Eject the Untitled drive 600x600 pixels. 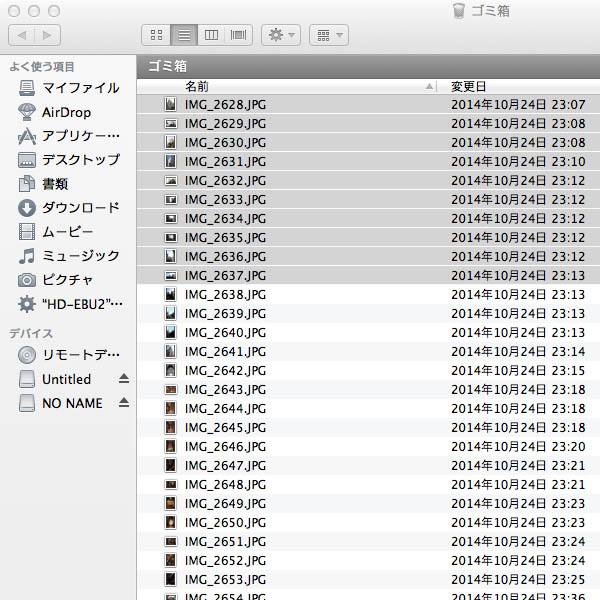pos(124,379)
